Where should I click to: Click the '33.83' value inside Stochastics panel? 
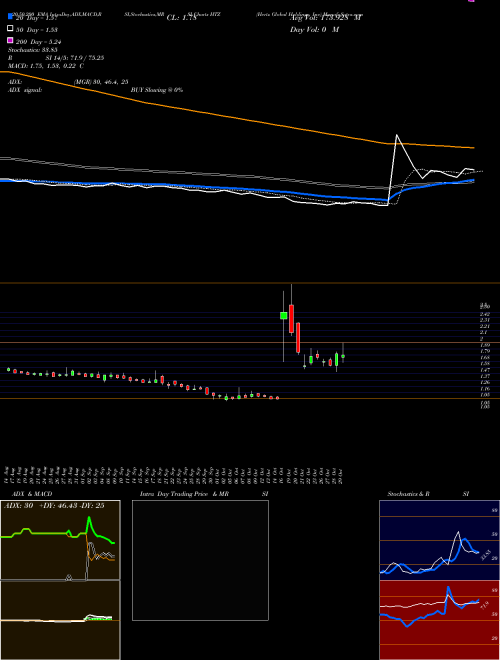pyautogui.click(x=484, y=555)
